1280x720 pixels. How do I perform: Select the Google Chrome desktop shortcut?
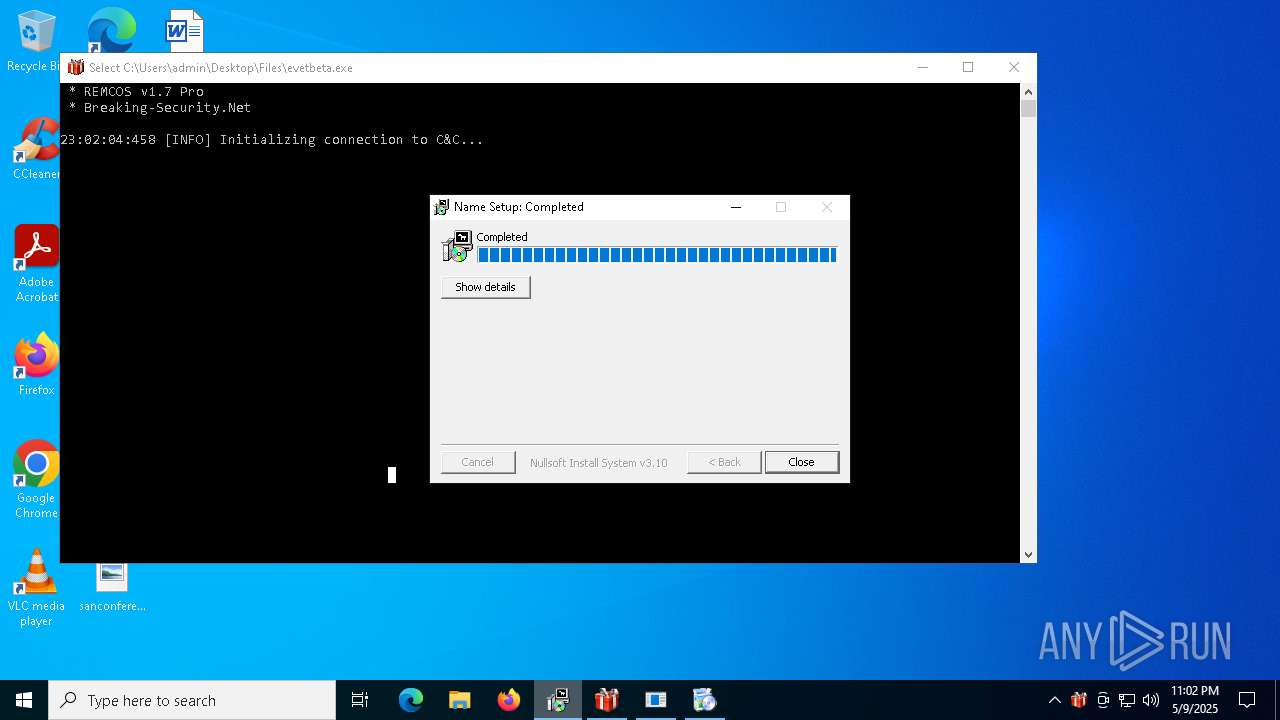click(x=36, y=480)
